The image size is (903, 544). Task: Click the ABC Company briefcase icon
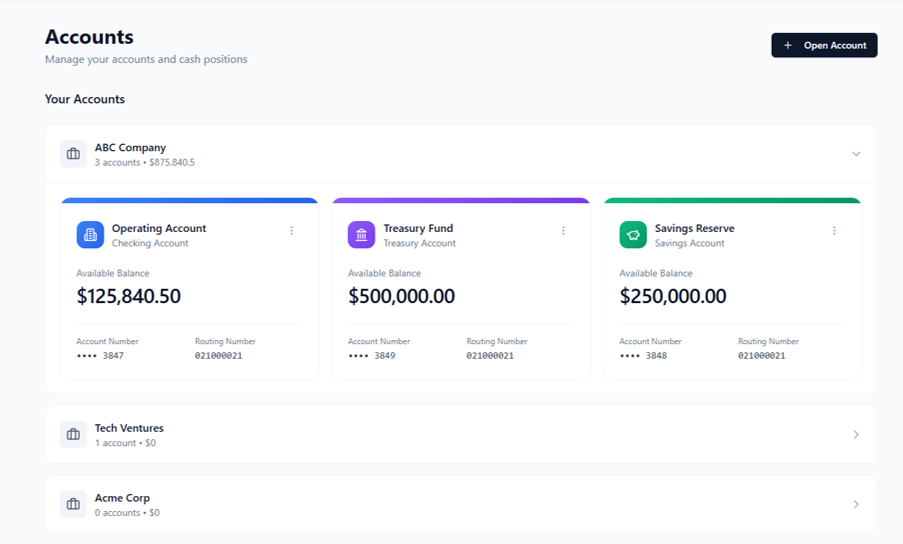[x=73, y=154]
